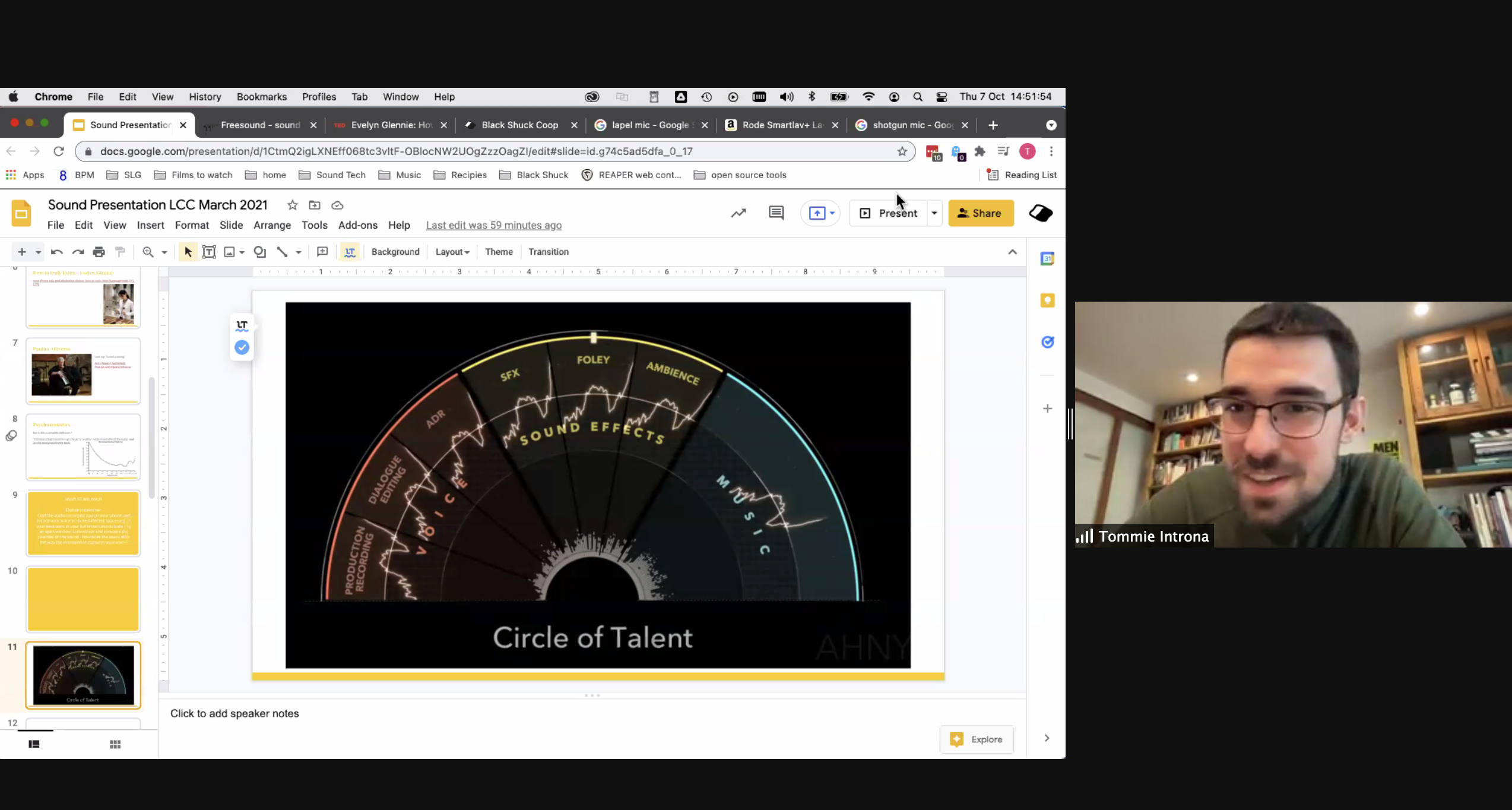Open comment history icon

point(776,213)
